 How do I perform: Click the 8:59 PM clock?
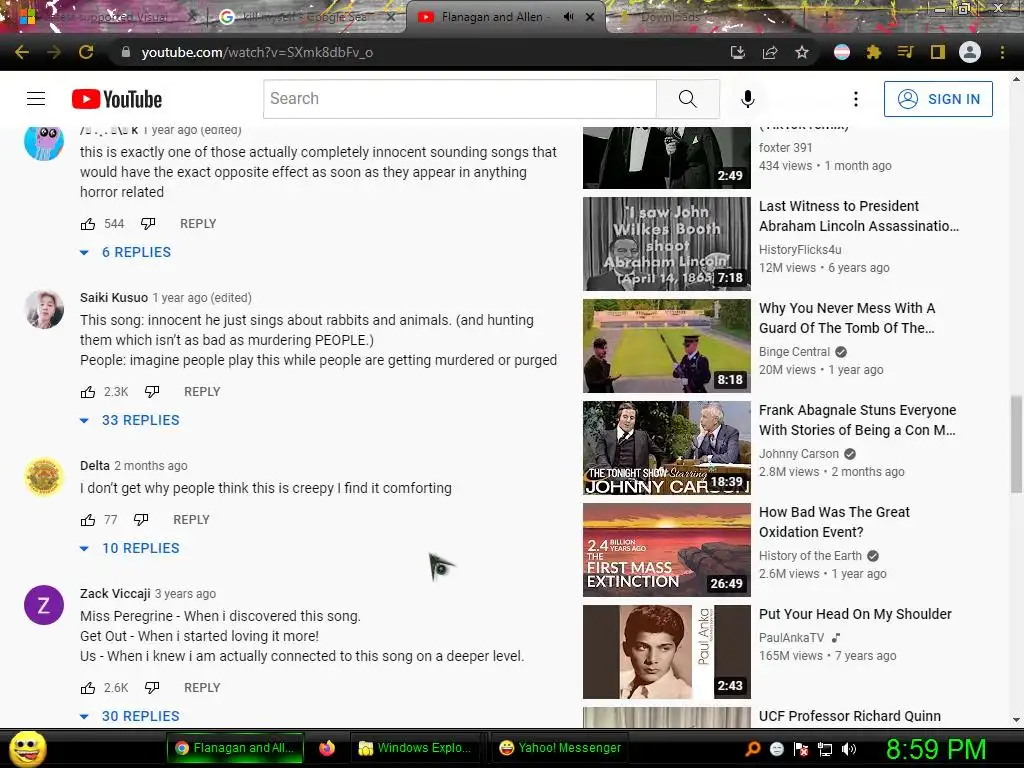pyautogui.click(x=936, y=749)
